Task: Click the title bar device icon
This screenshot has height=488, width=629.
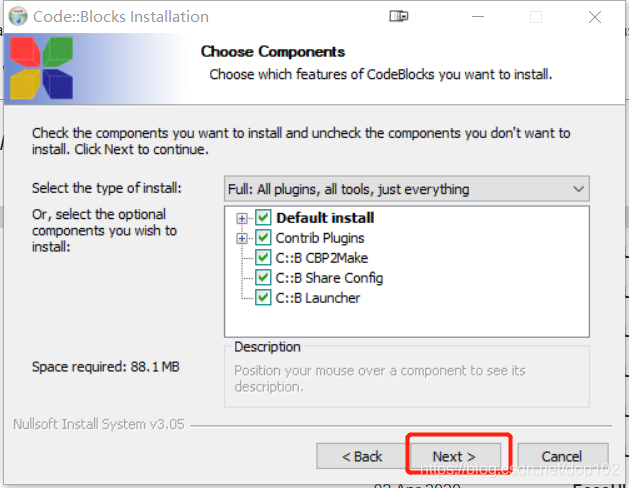Action: [399, 16]
